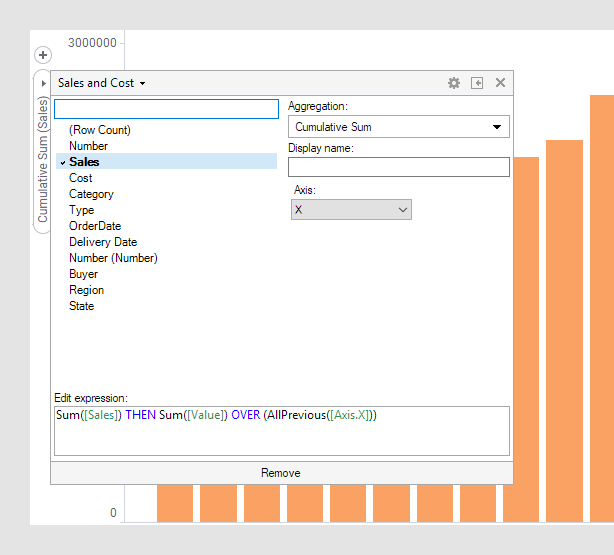Image resolution: width=614 pixels, height=555 pixels.
Task: Pick the Category column
Action: pos(91,194)
